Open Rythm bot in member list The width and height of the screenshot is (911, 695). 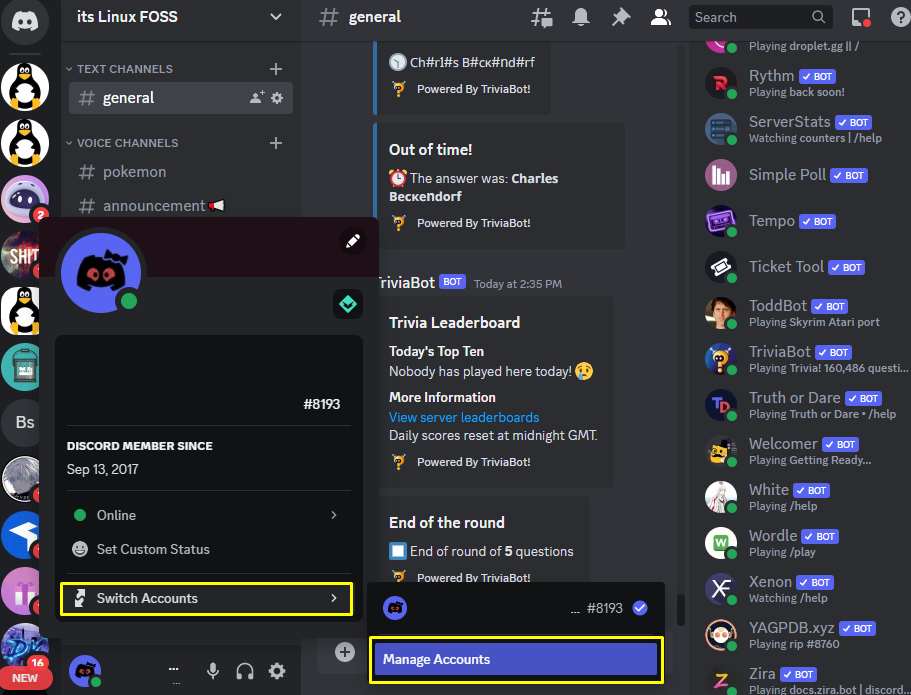point(804,83)
